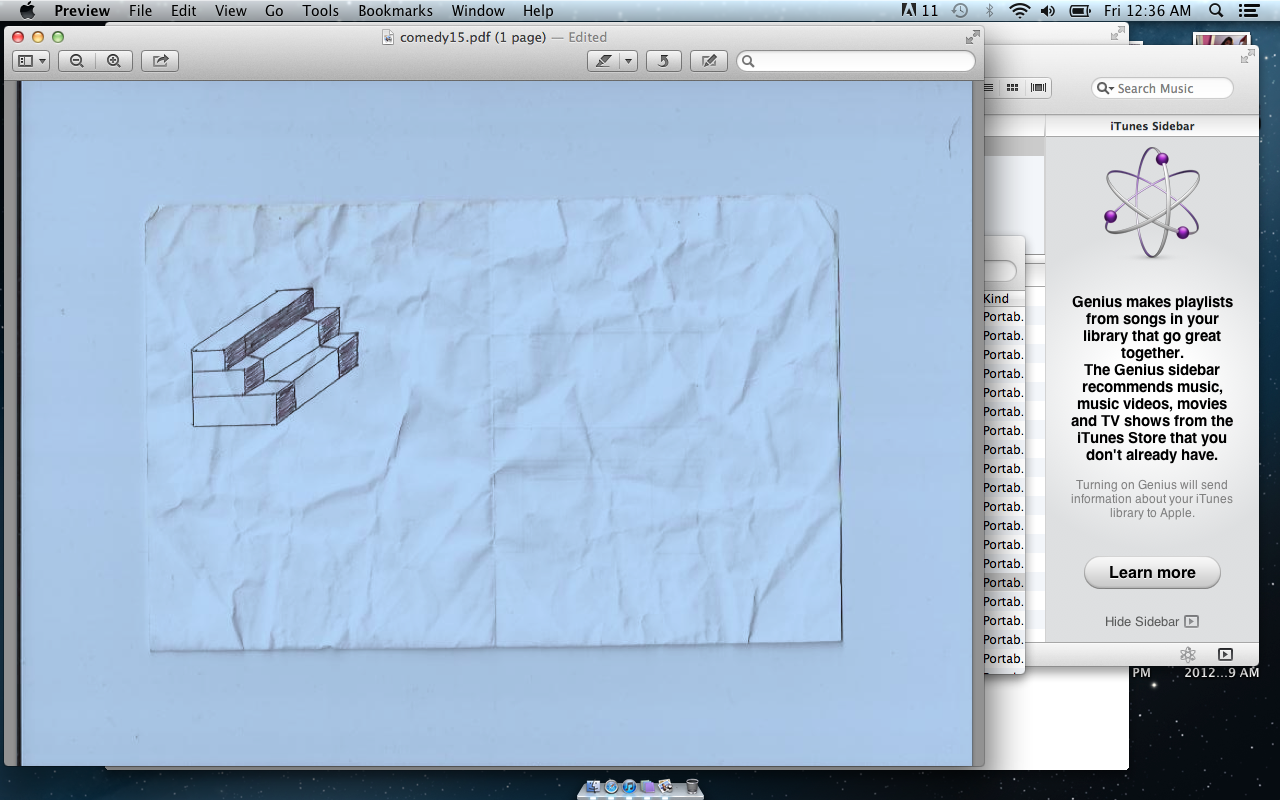The width and height of the screenshot is (1280, 800).
Task: Open the Bookmarks menu
Action: coord(395,11)
